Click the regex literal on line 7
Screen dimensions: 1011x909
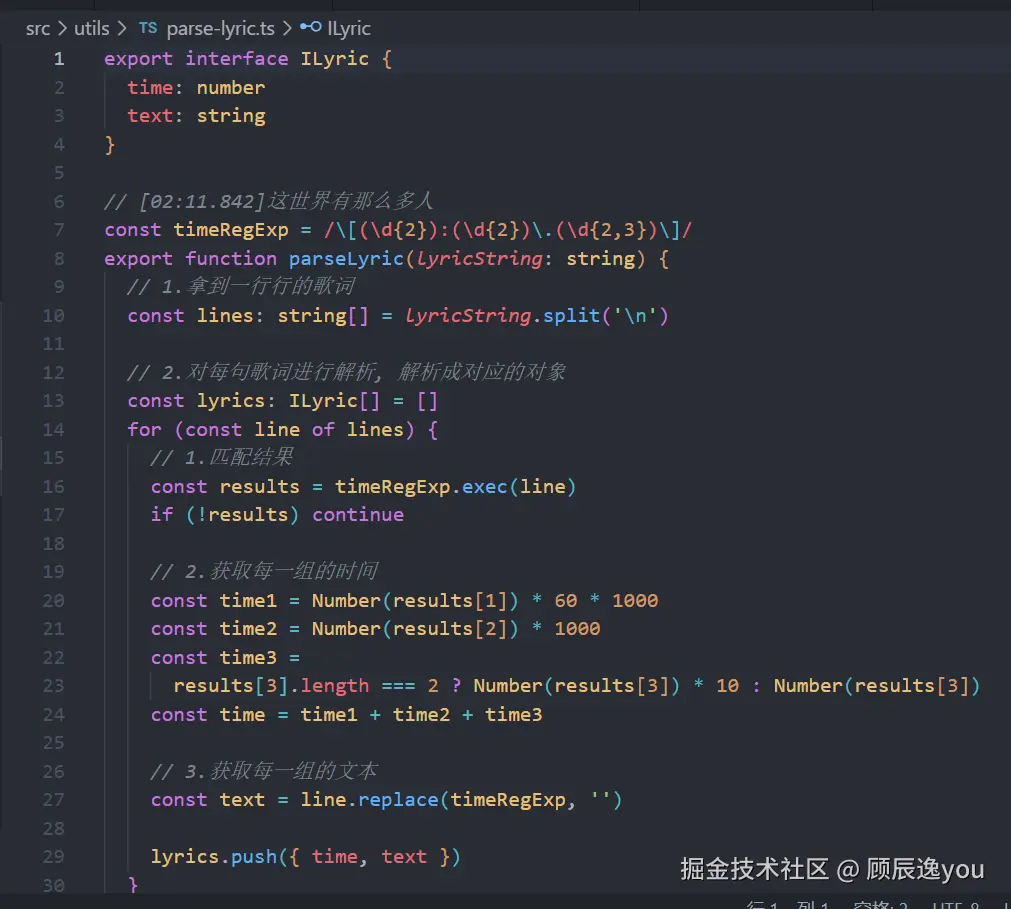508,230
